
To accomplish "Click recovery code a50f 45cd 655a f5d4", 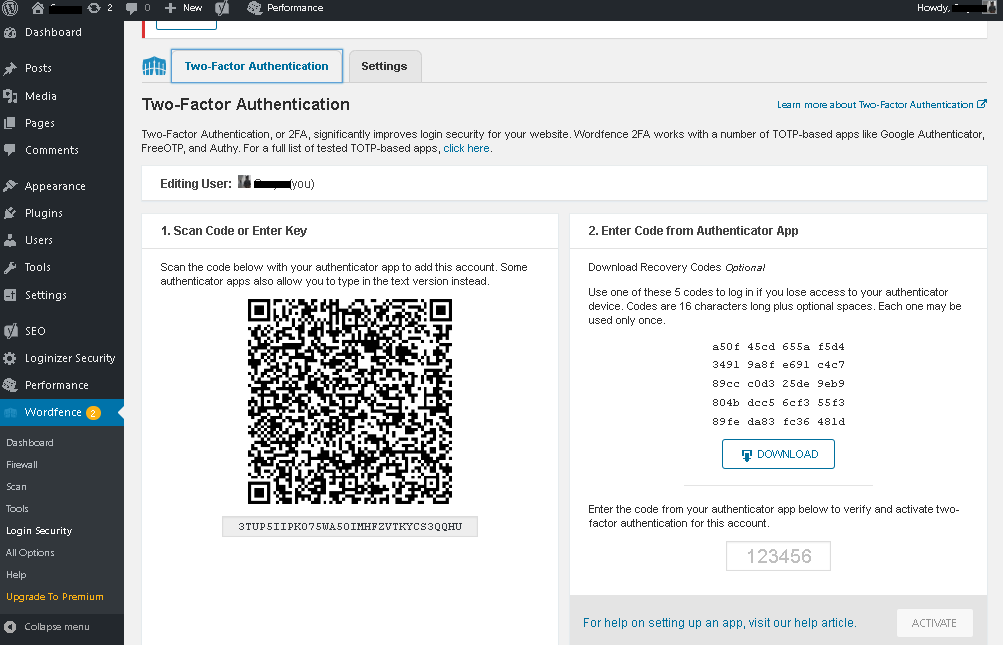I will 778,346.
